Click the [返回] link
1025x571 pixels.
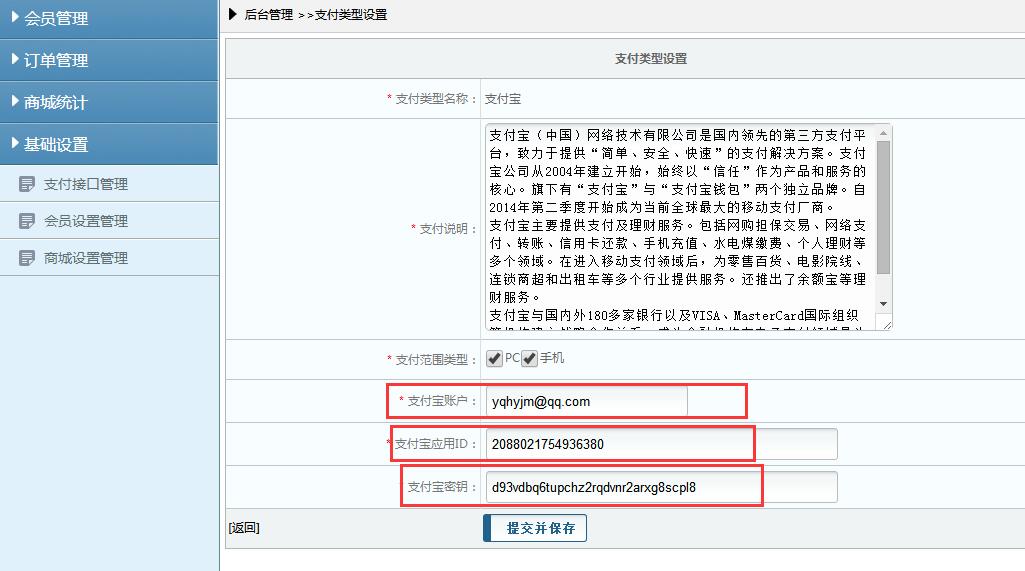pos(243,528)
